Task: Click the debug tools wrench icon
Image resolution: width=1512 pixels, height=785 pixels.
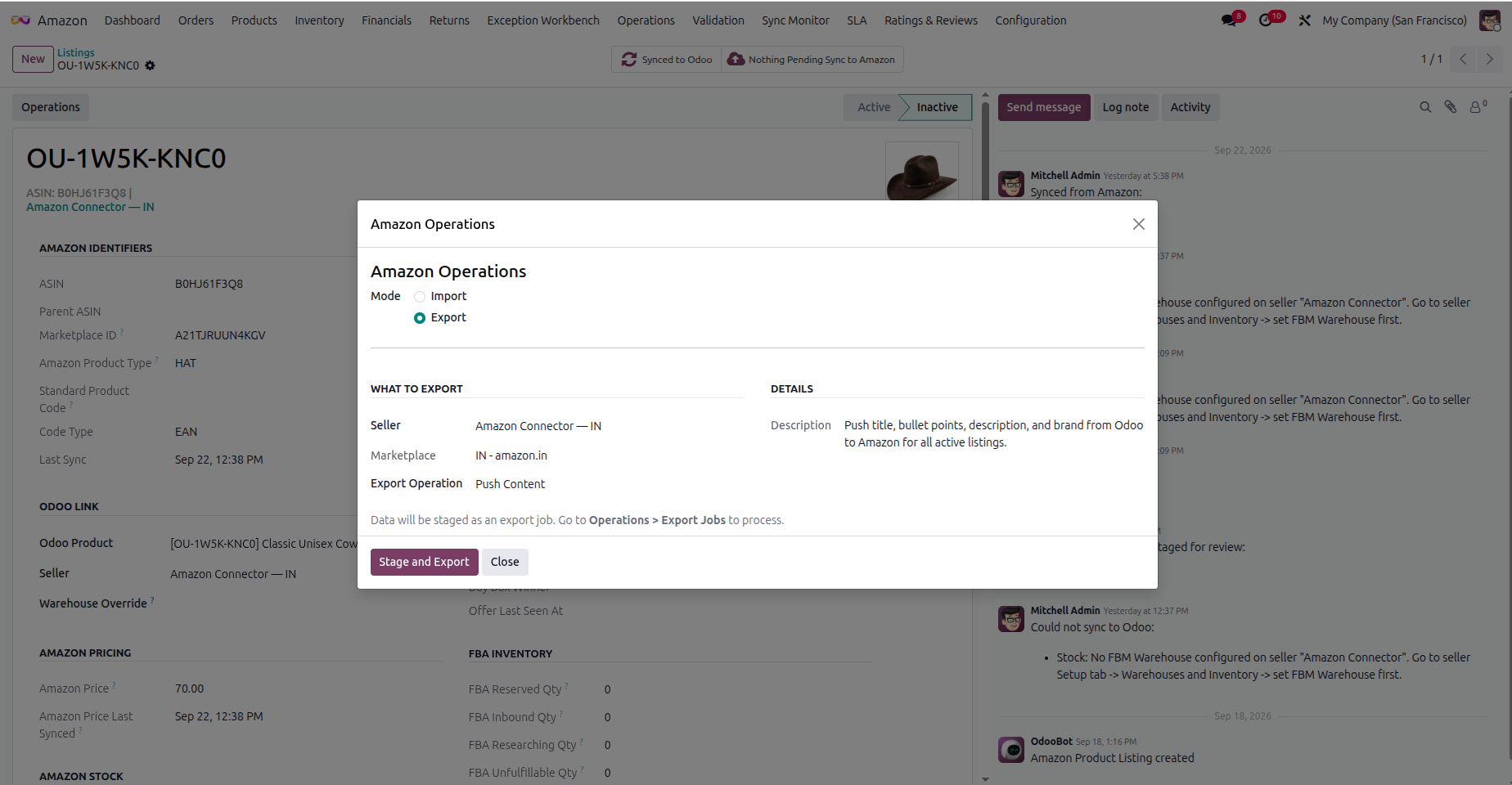Action: click(x=1304, y=20)
